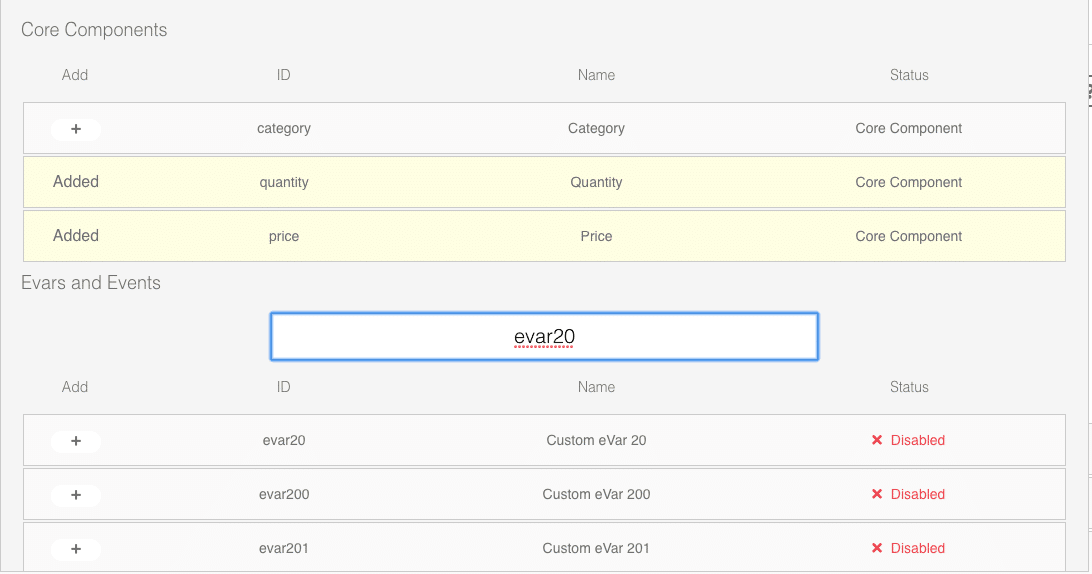The width and height of the screenshot is (1092, 574).
Task: Click Disabled status for evar201
Action: 917,548
